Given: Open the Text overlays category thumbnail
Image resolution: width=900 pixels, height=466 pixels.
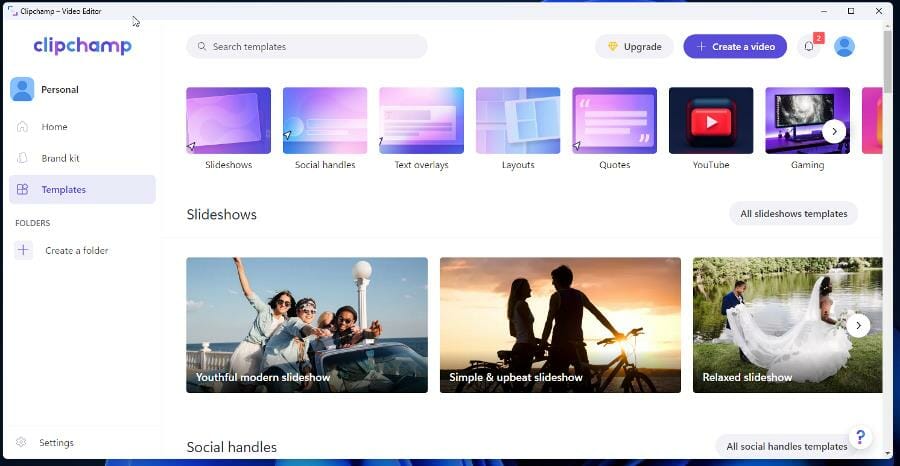Looking at the screenshot, I should pos(421,121).
